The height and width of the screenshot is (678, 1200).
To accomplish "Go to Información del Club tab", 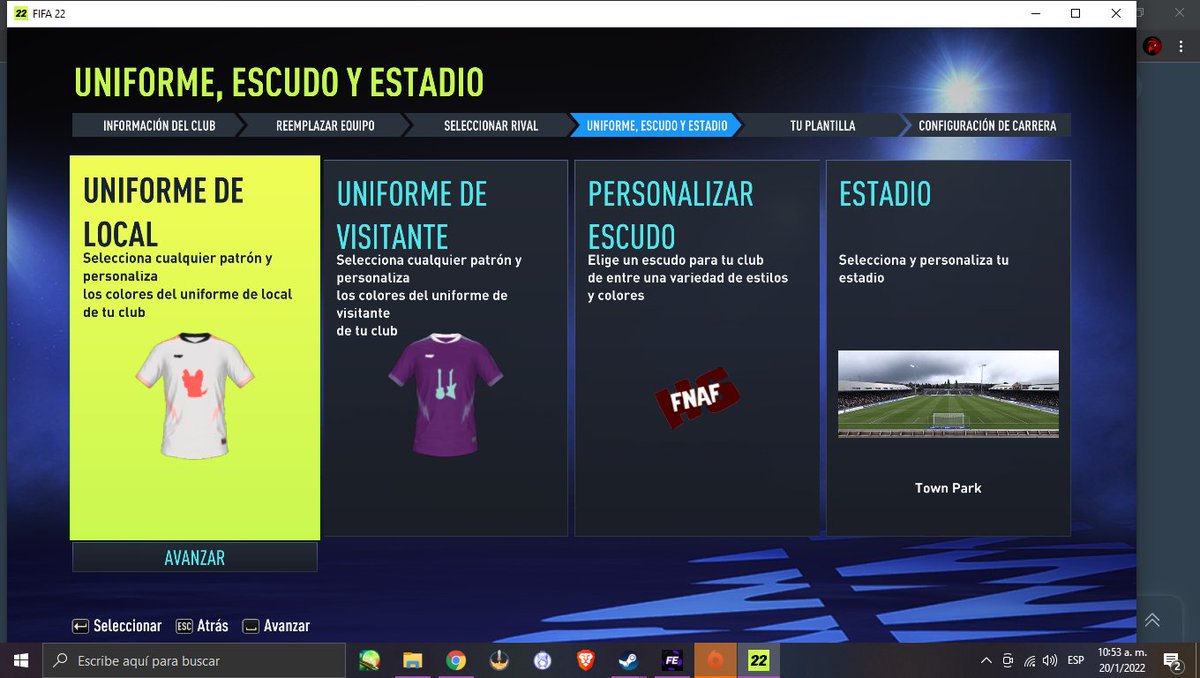I will 158,126.
